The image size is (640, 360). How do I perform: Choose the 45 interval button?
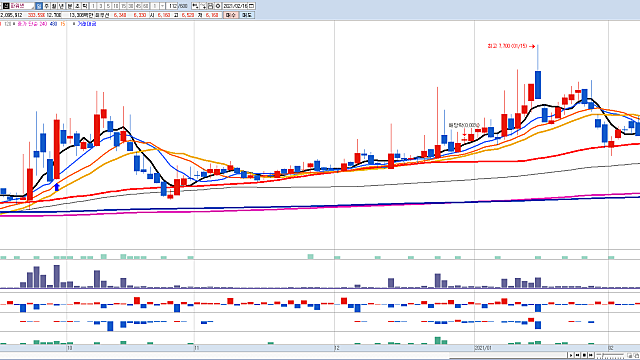138,6
